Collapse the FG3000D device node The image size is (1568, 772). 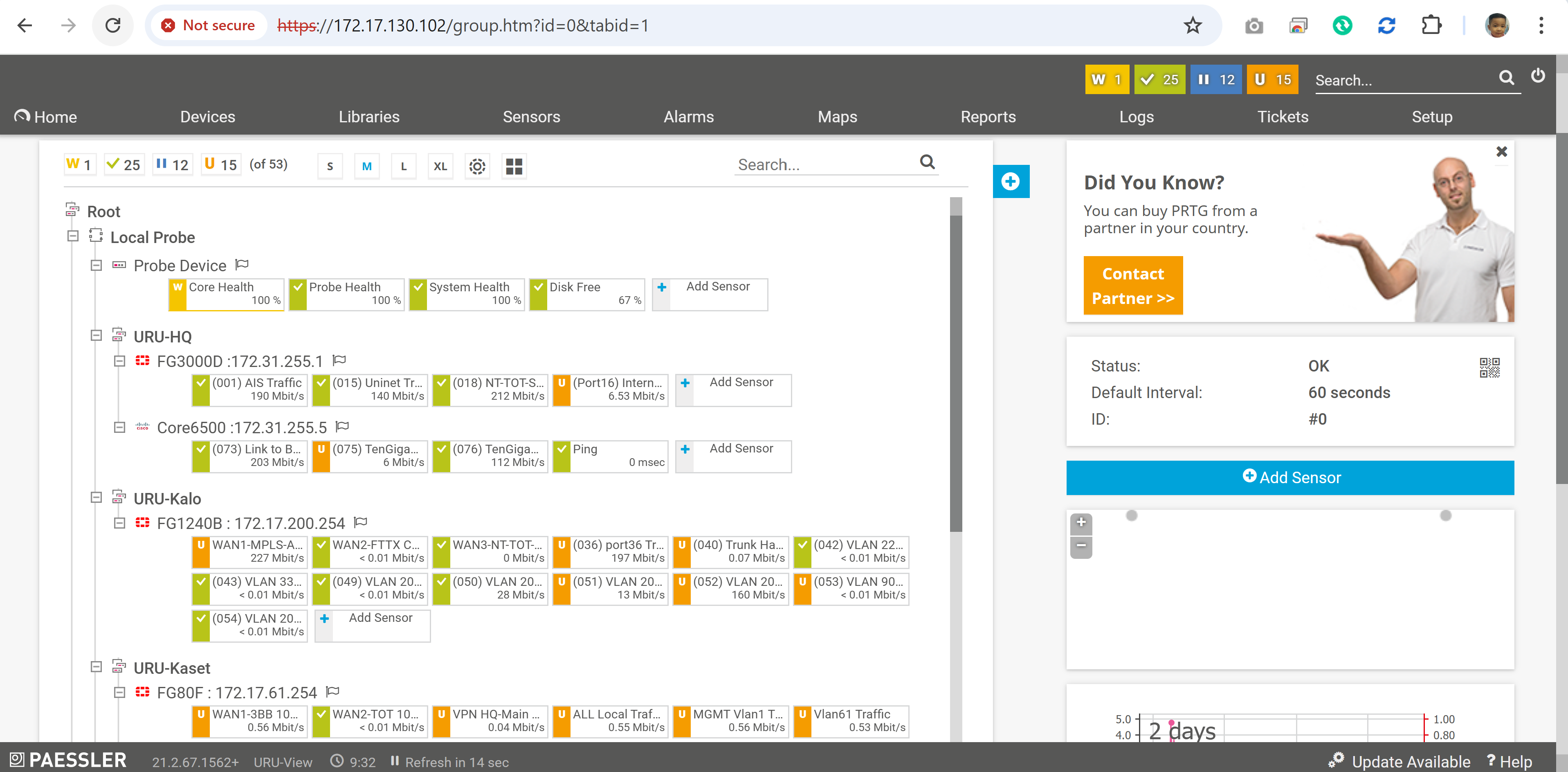pos(120,361)
